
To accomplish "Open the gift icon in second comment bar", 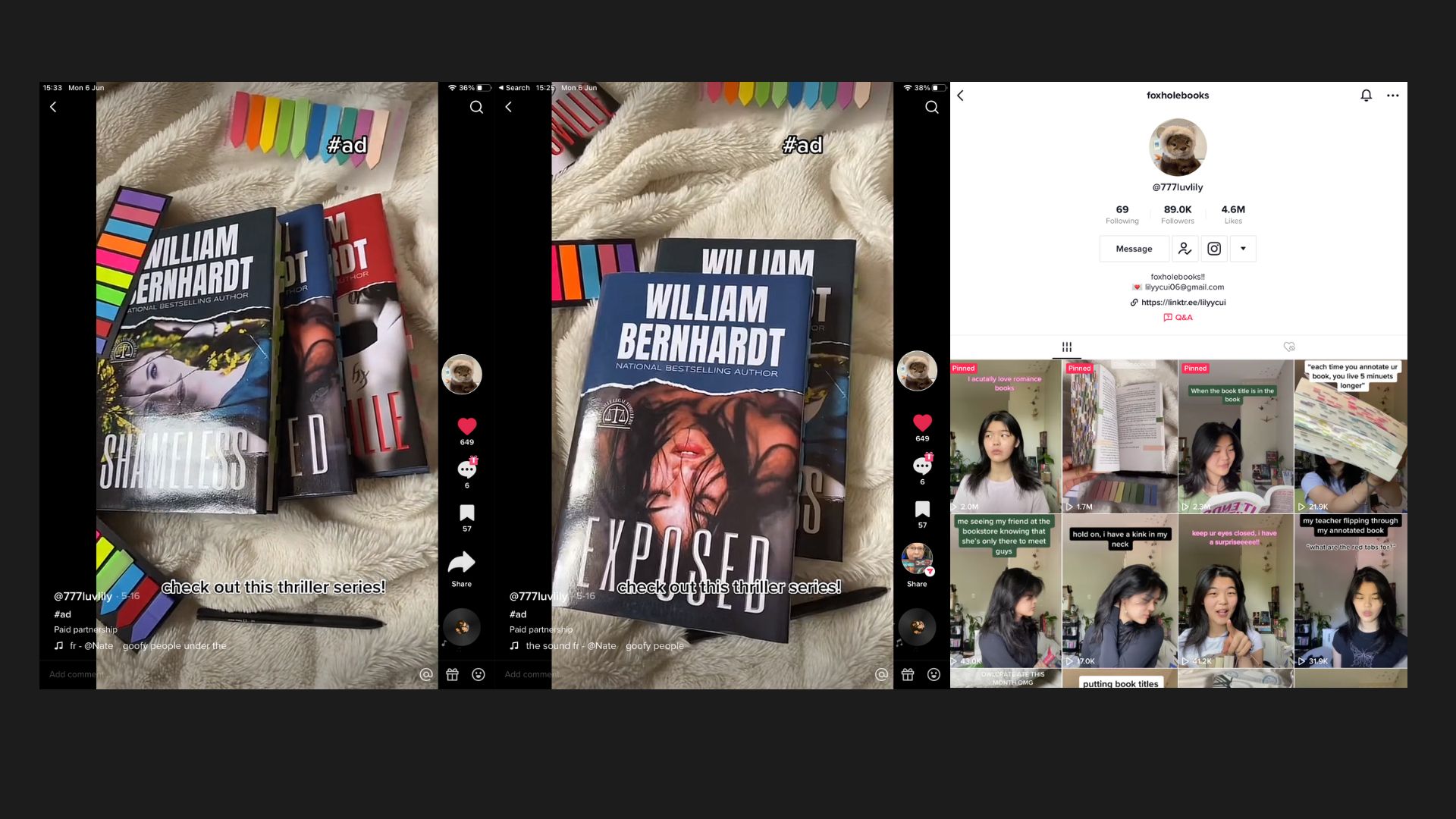I will [908, 674].
